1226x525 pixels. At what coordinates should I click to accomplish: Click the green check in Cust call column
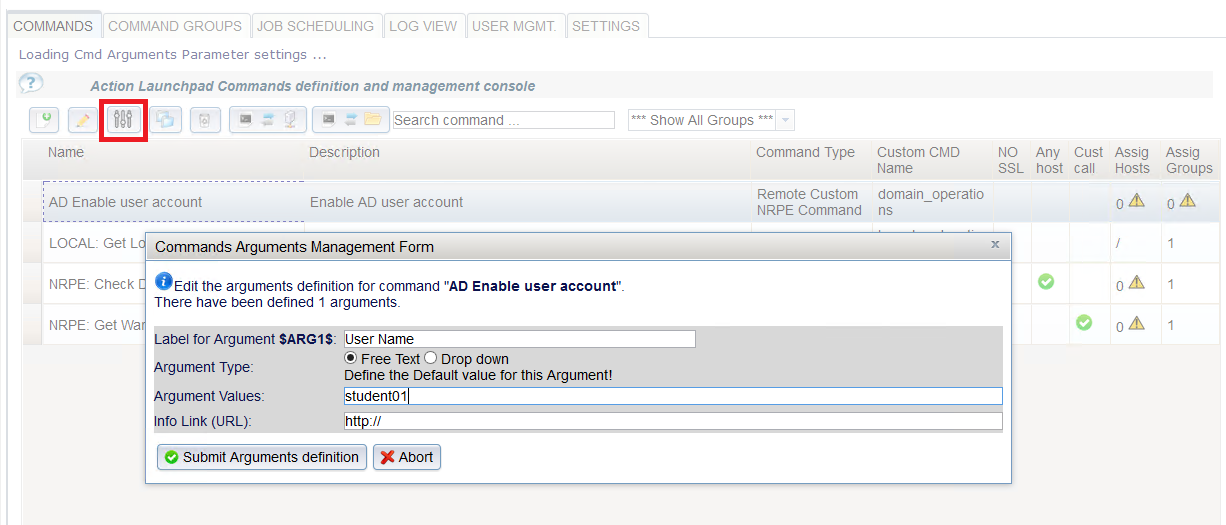point(1084,323)
